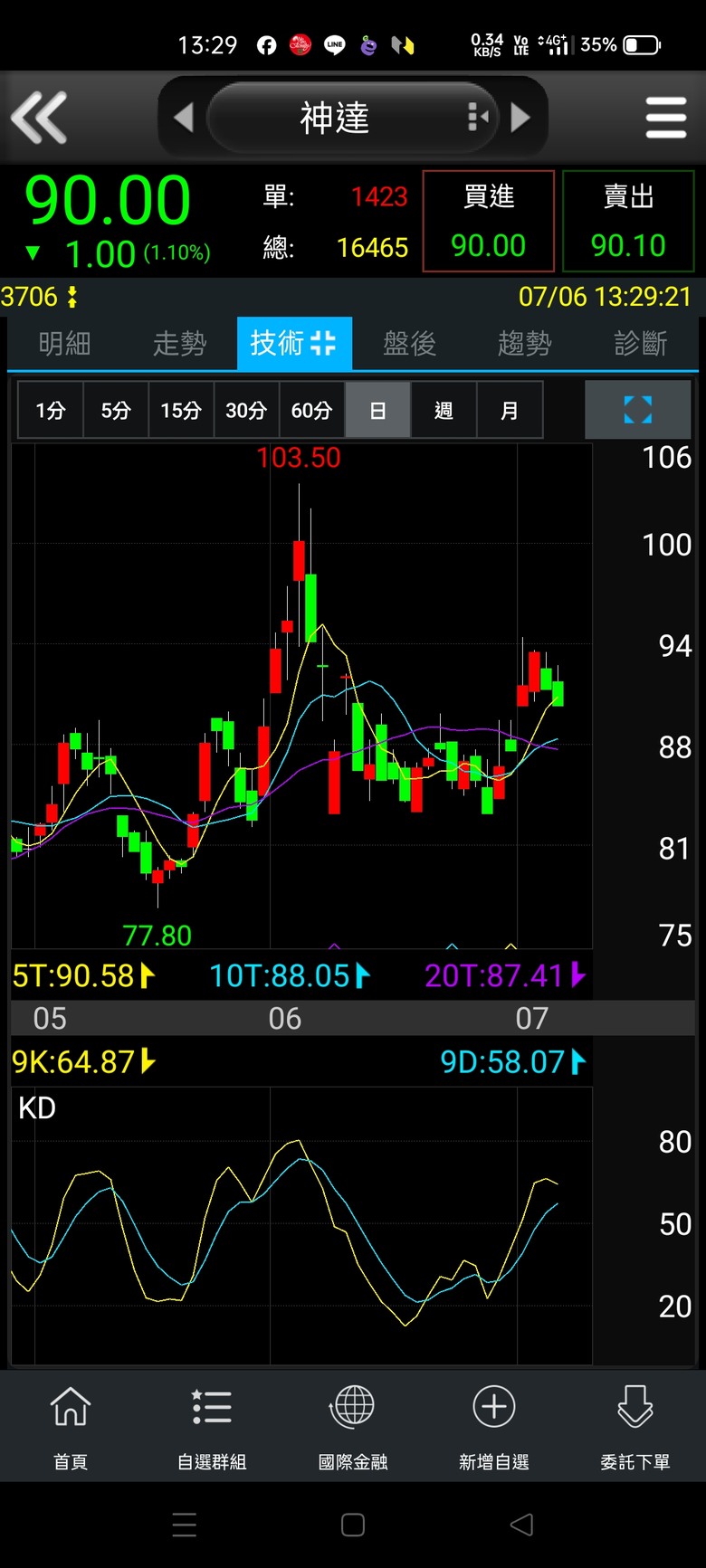706x1568 pixels.
Task: Tap Facebook notification icon in status bar
Action: click(x=267, y=45)
